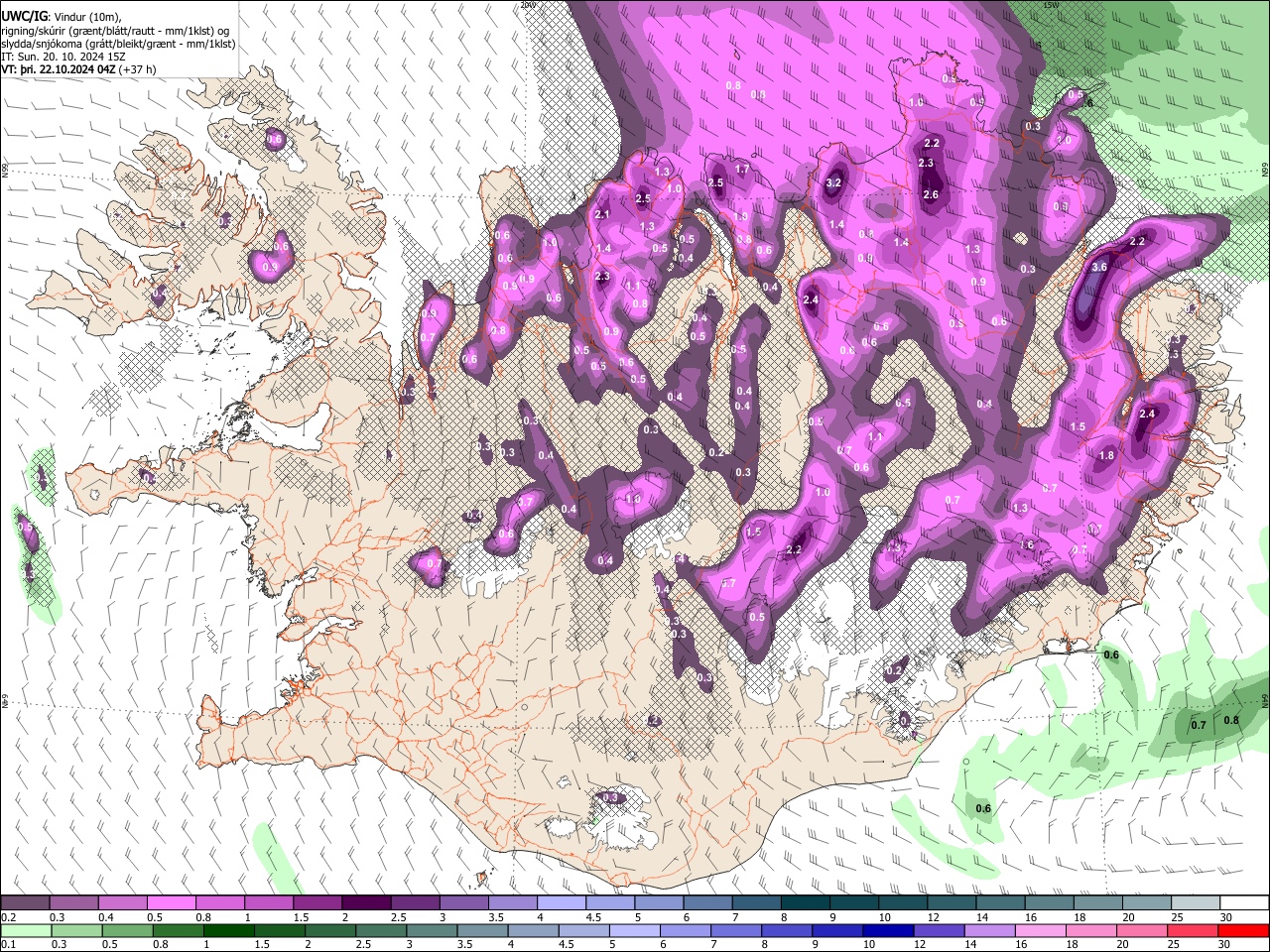The height and width of the screenshot is (952, 1270).
Task: Click the header line 'UWC/IG: Vindur (10m),'
Action: pyautogui.click(x=62, y=17)
